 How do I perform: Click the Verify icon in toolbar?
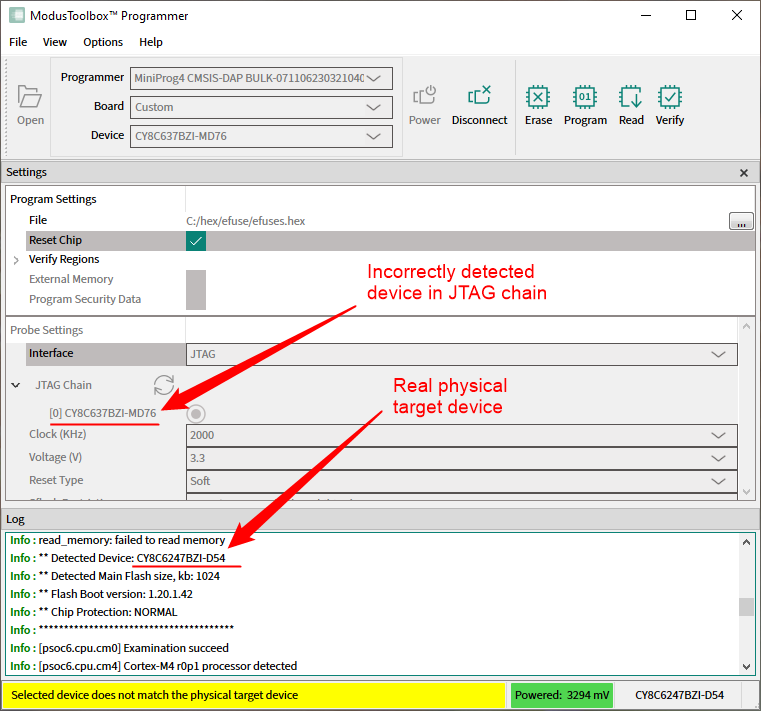pyautogui.click(x=670, y=98)
